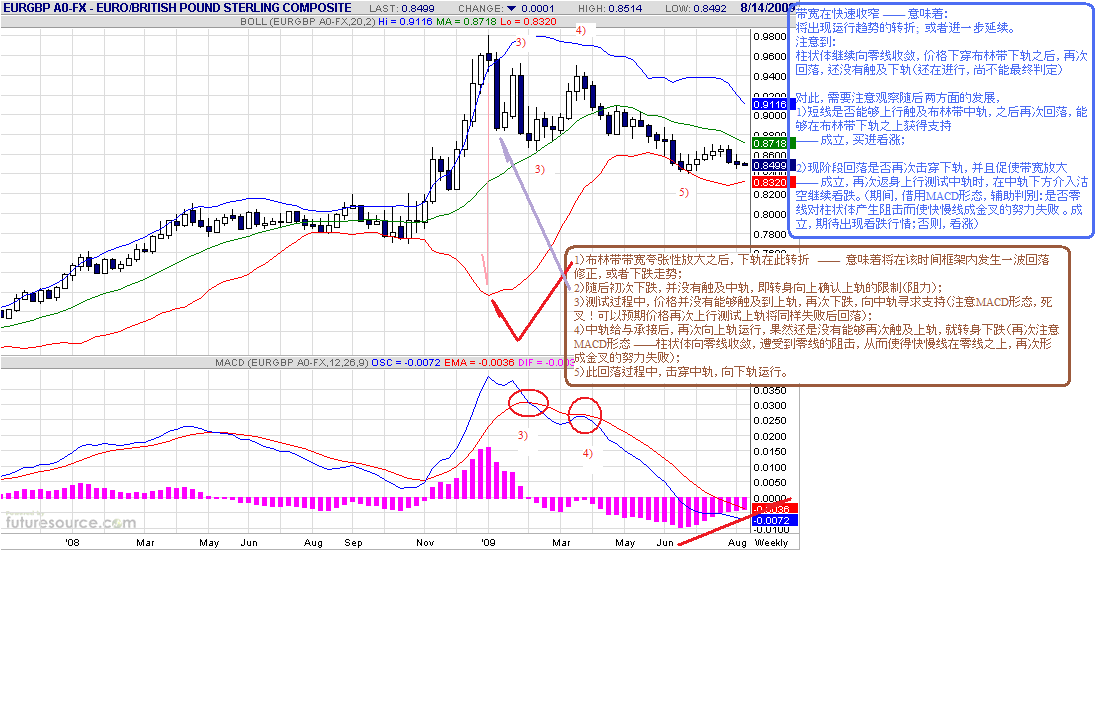Click the 0.0050 MACD axis label
1095x702 pixels.
coord(770,483)
